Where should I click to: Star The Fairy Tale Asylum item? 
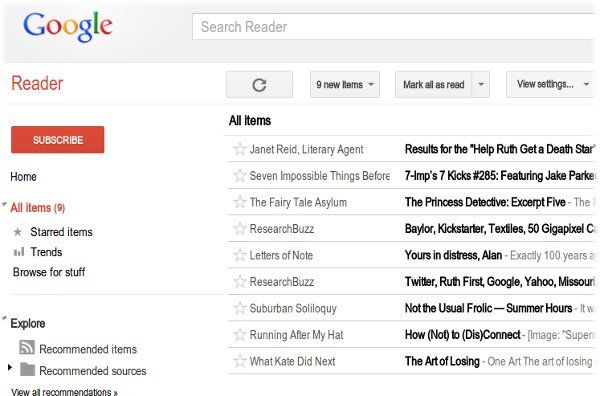pos(240,202)
